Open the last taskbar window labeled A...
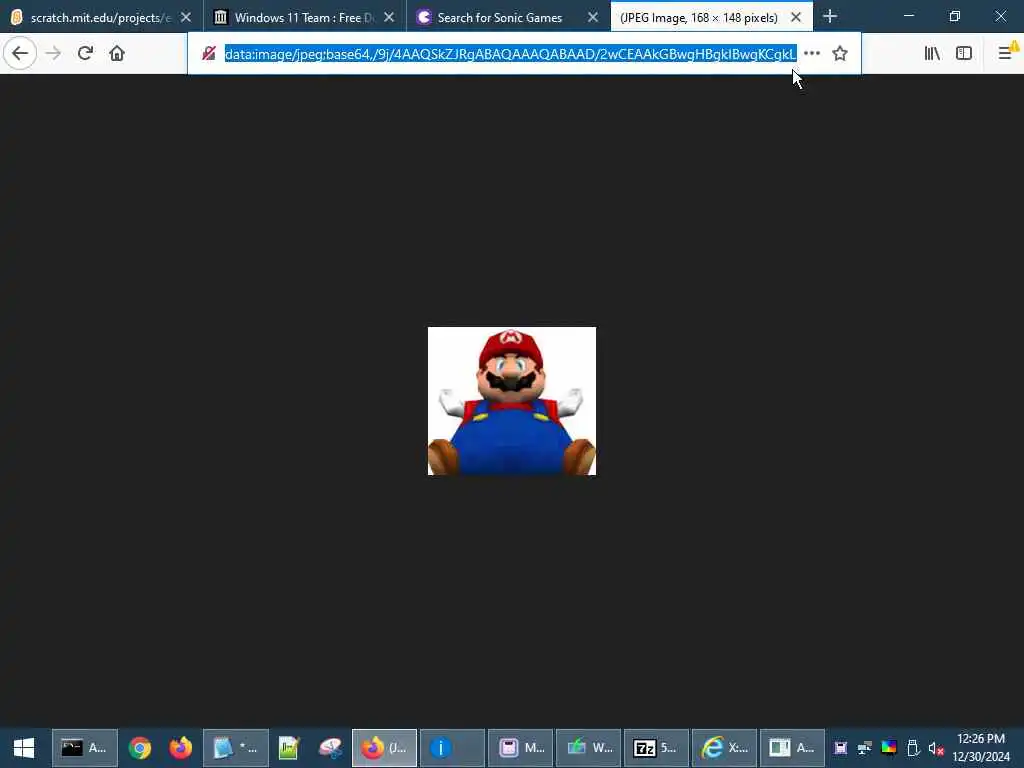The width and height of the screenshot is (1024, 768). coord(792,748)
